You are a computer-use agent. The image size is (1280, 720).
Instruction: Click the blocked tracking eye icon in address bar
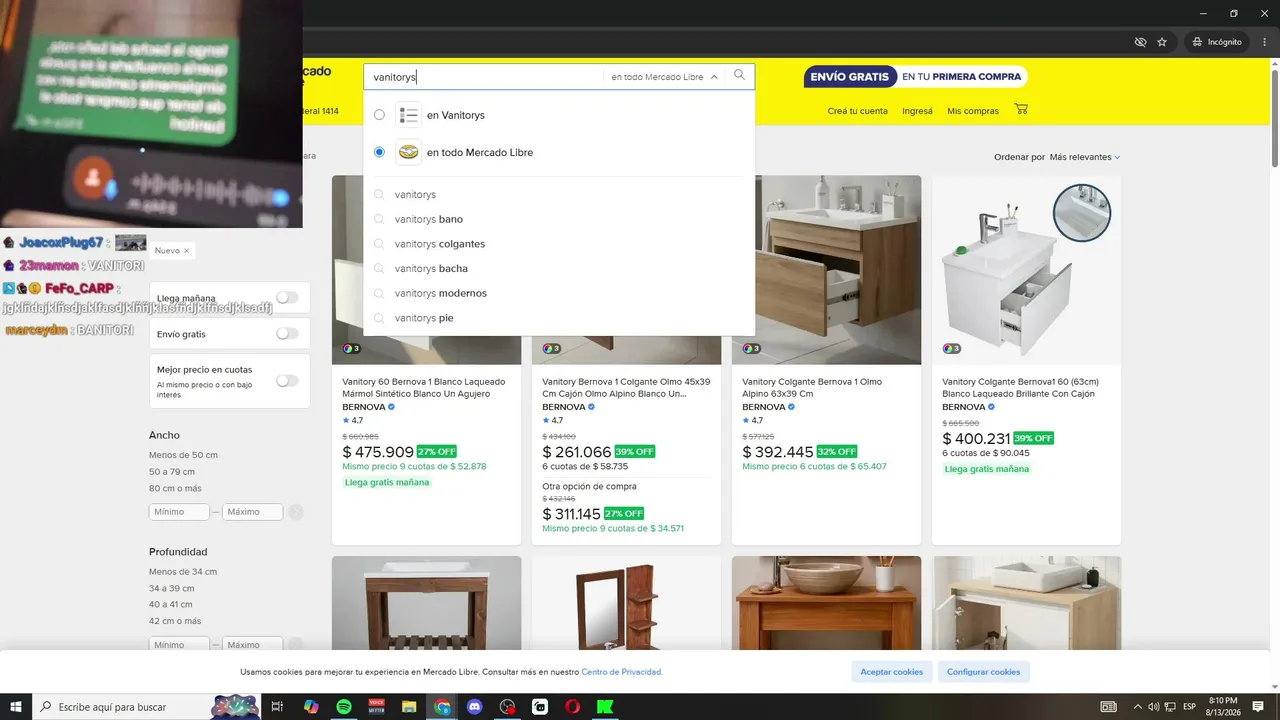point(1140,42)
